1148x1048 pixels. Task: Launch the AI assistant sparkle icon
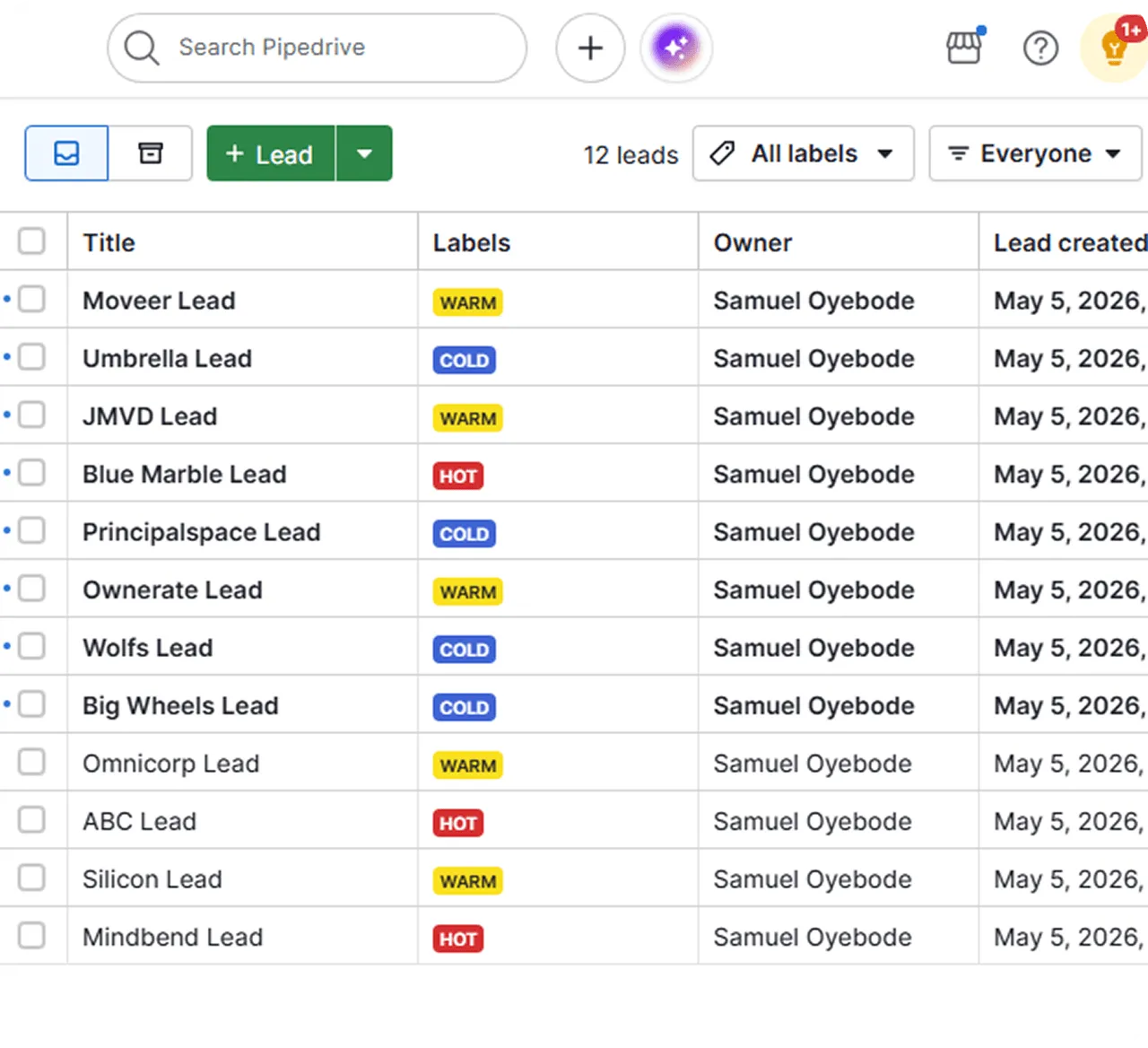coord(676,48)
